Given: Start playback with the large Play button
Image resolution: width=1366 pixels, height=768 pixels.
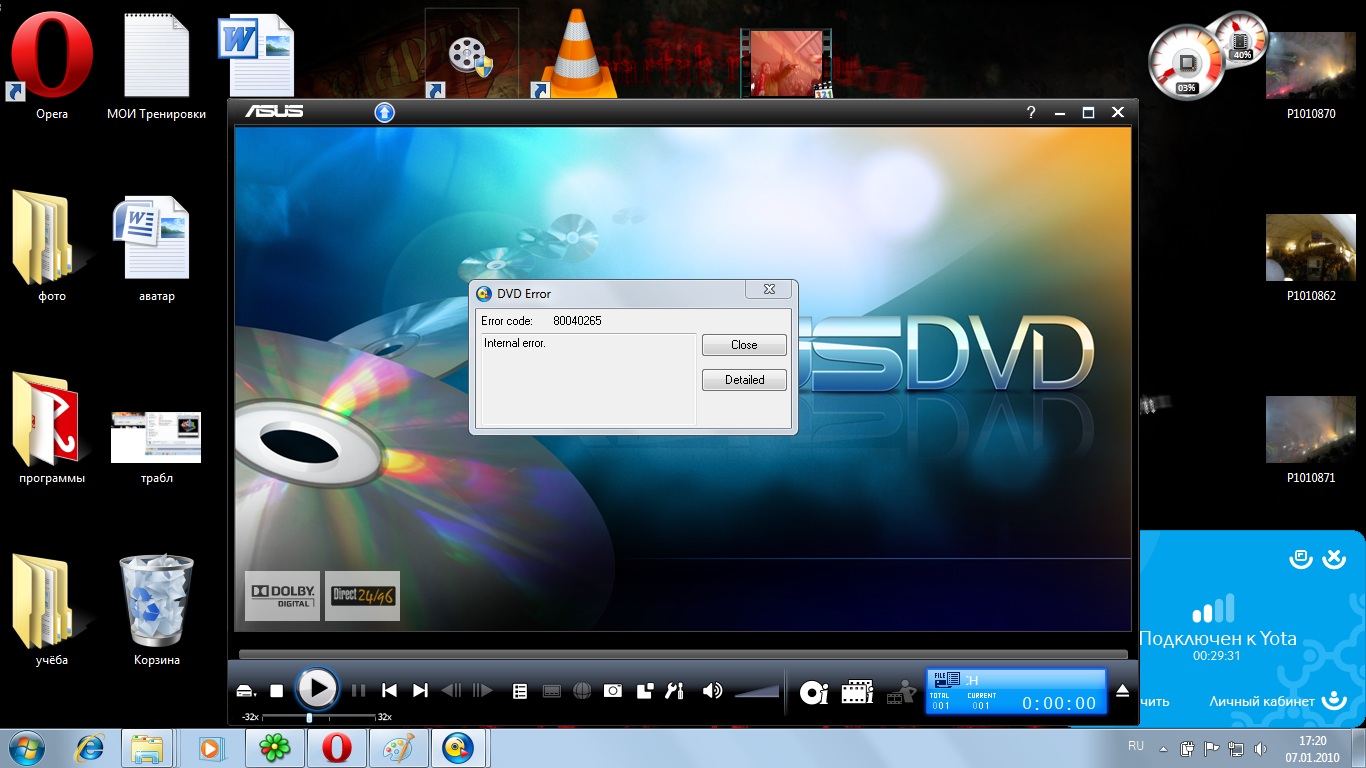Looking at the screenshot, I should pyautogui.click(x=317, y=689).
